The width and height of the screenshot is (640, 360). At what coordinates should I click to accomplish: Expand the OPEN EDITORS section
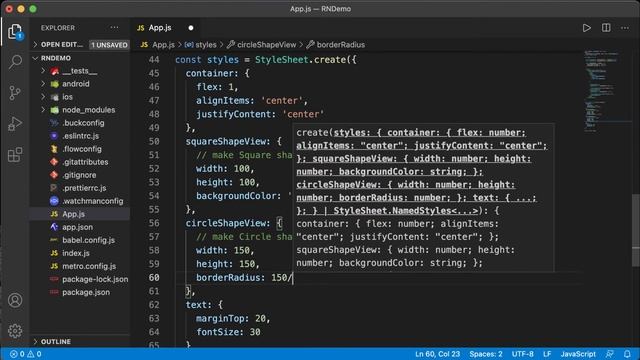coord(61,44)
